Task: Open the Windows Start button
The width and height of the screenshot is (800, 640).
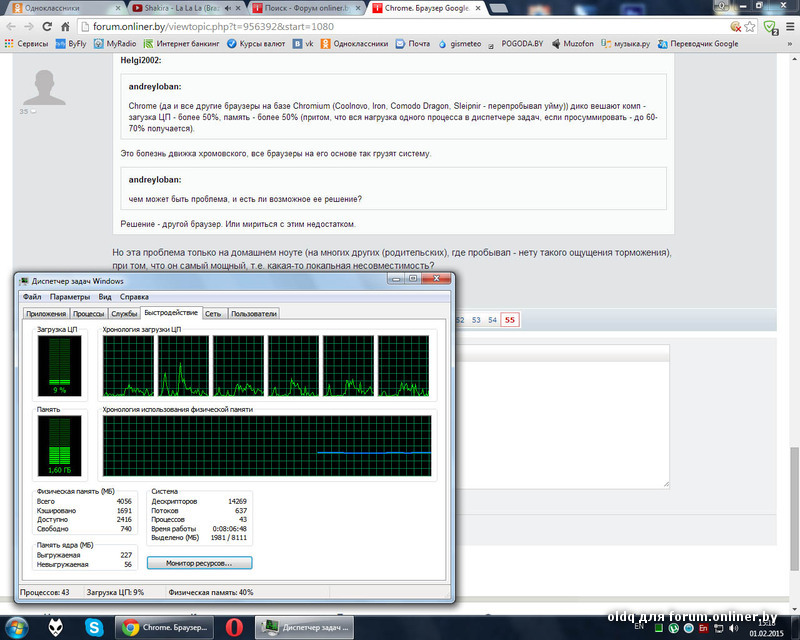Action: coord(16,627)
